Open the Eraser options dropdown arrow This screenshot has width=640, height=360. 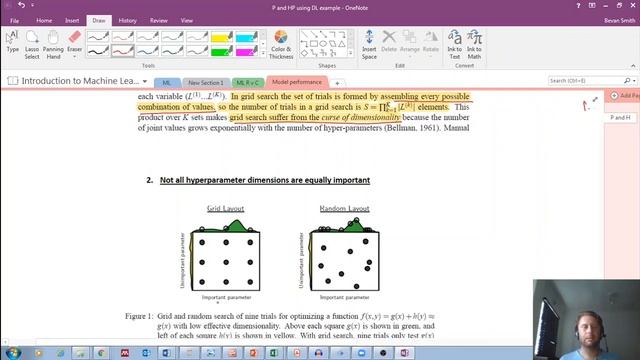(x=75, y=56)
